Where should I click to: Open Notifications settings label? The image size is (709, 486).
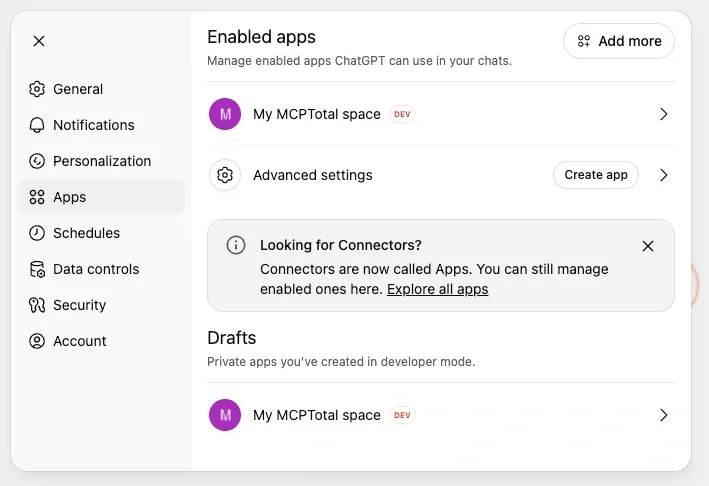pyautogui.click(x=94, y=125)
